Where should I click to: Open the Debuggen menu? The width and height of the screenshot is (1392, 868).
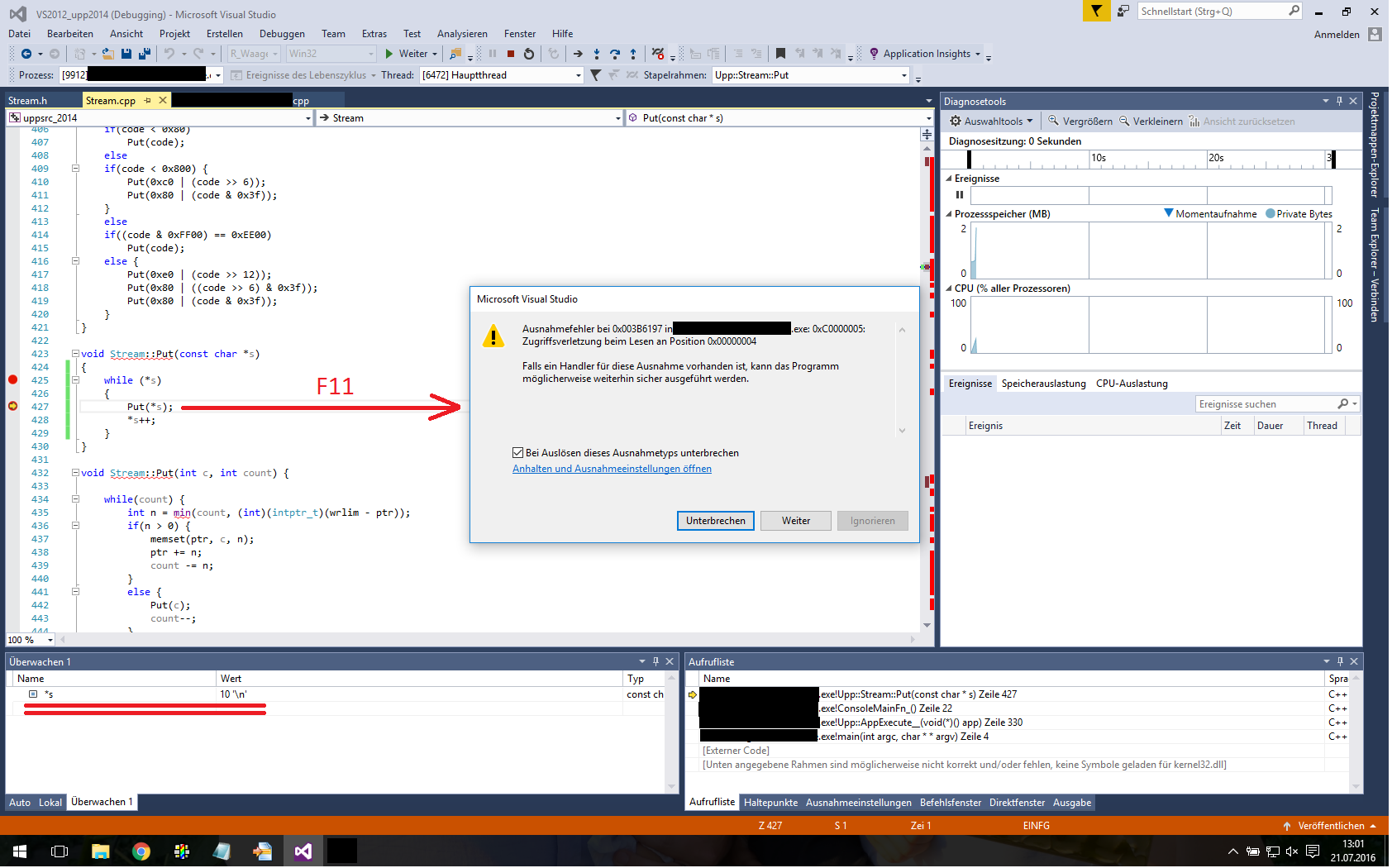point(282,34)
